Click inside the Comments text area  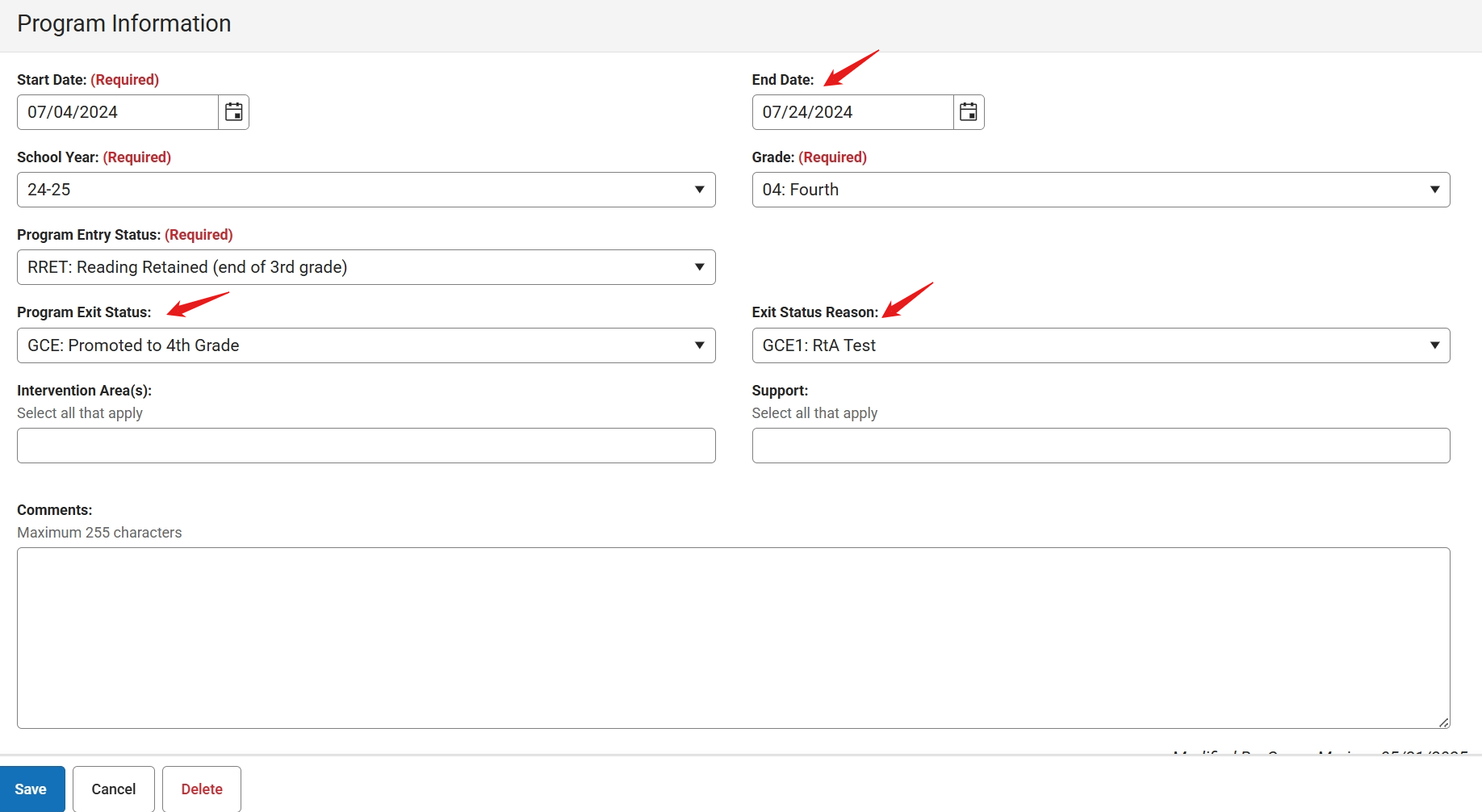[733, 638]
